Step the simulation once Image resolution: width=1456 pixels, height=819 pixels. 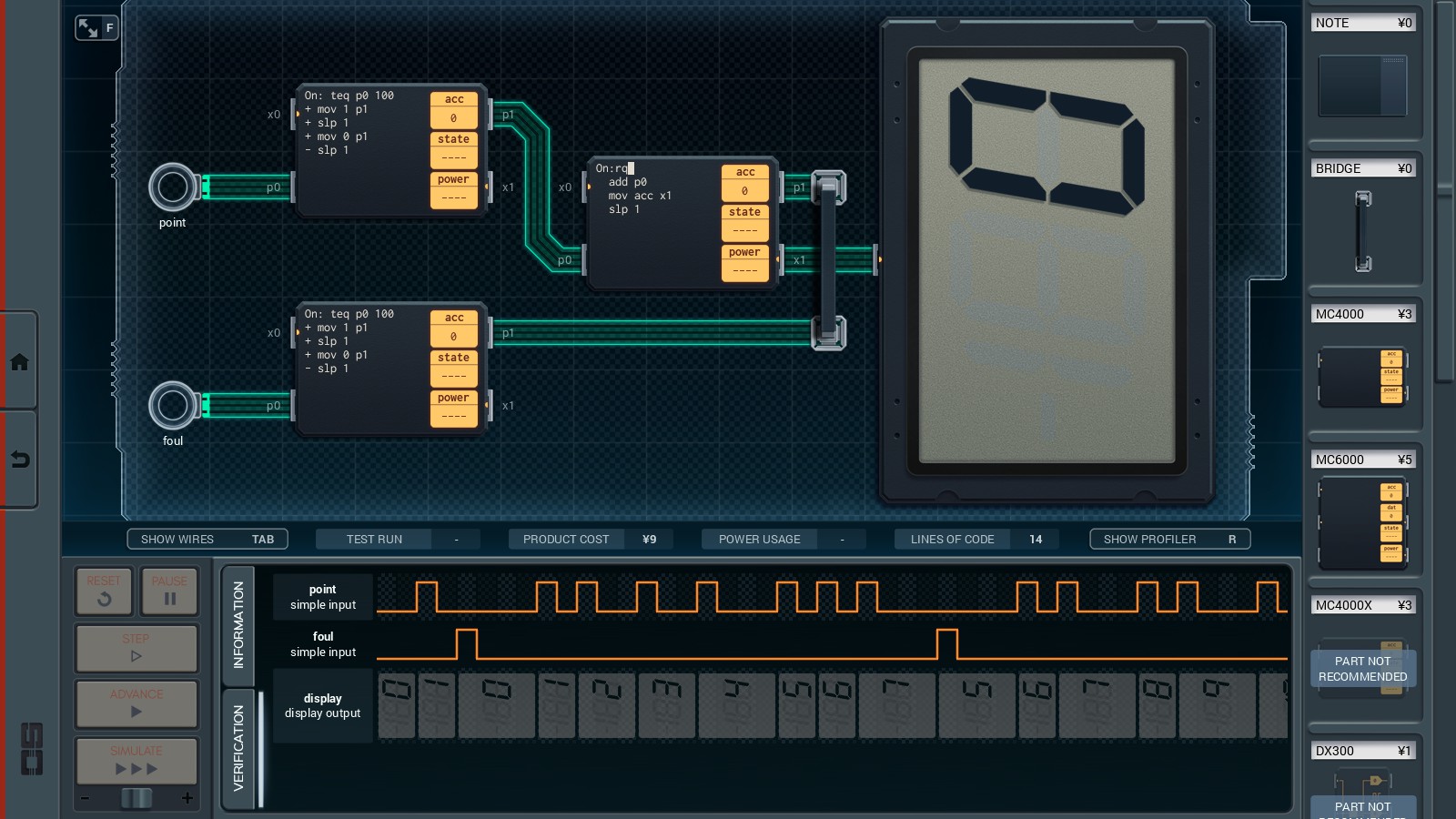136,647
